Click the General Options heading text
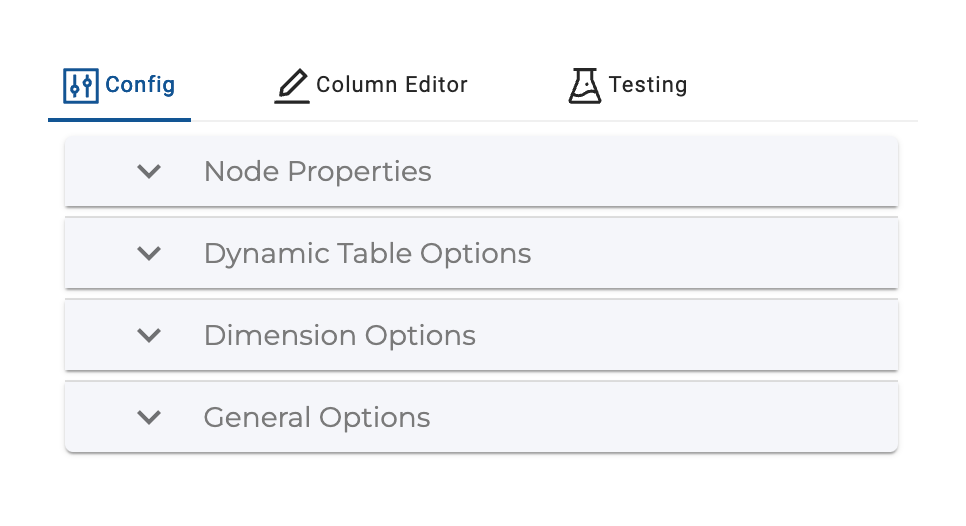The width and height of the screenshot is (966, 526). coord(317,417)
